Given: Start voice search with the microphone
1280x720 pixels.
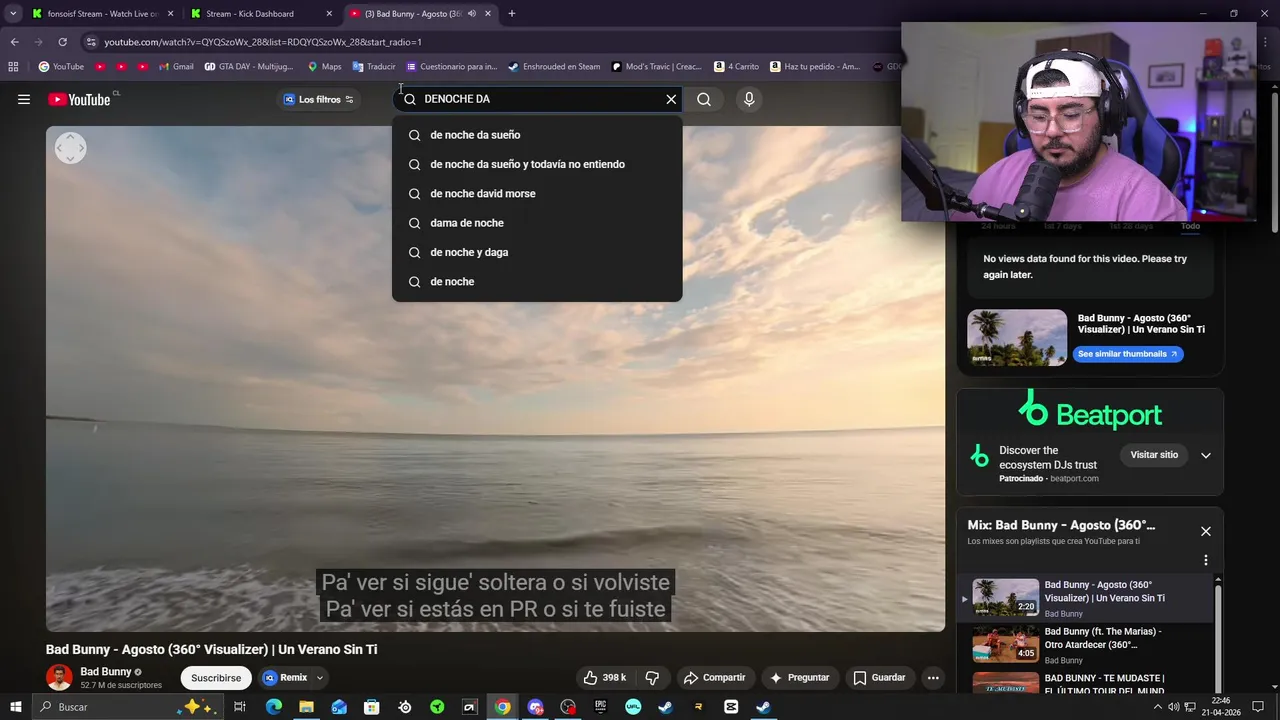Looking at the screenshot, I should coord(749,99).
